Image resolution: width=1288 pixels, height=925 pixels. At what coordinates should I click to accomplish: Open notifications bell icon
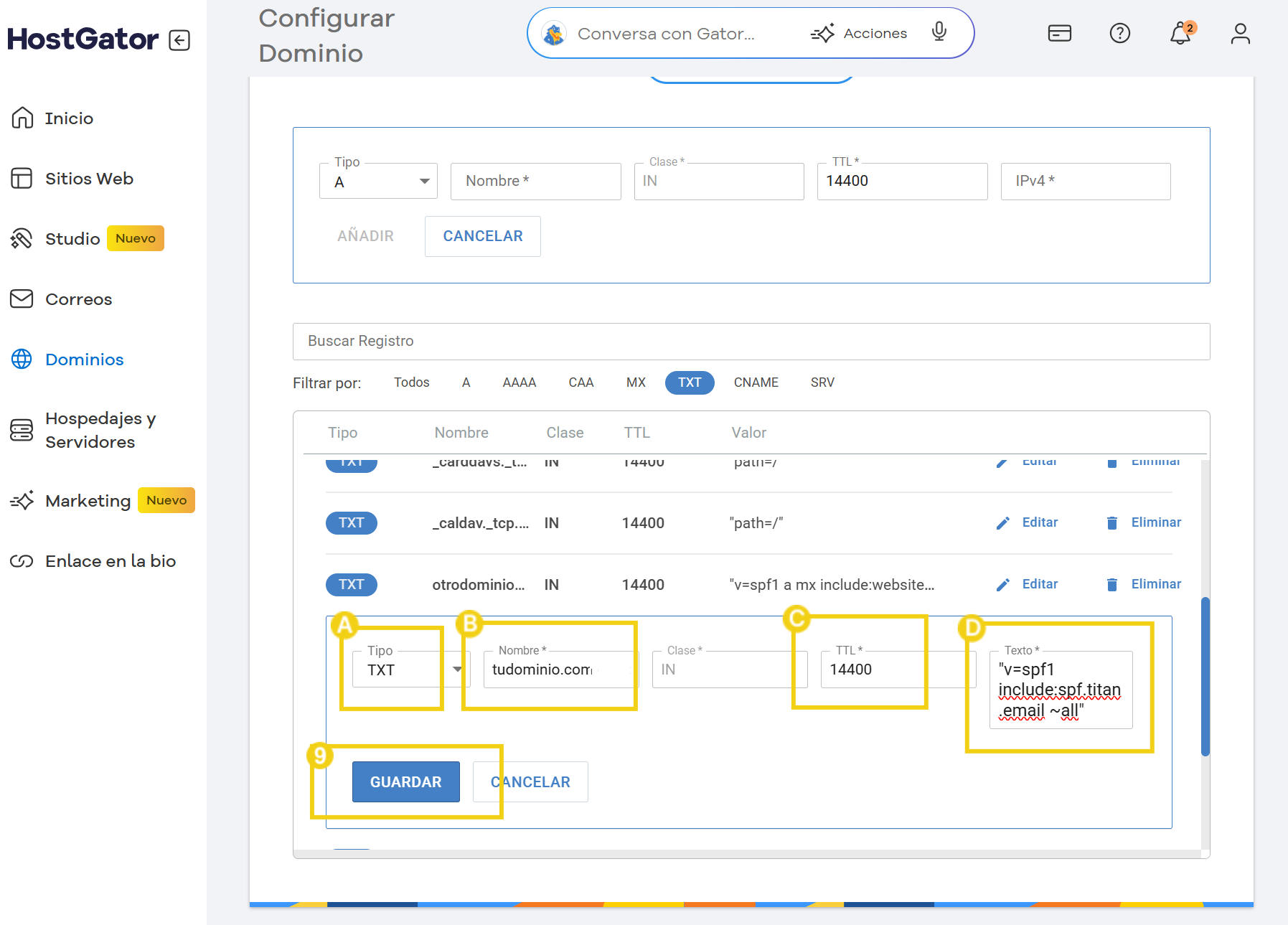coord(1180,34)
